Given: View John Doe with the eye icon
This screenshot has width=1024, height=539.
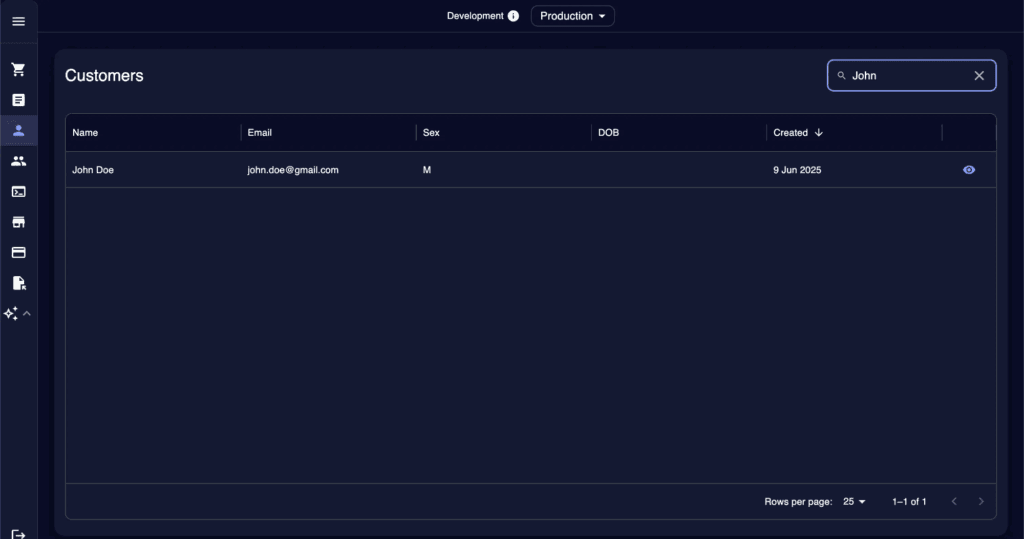Looking at the screenshot, I should click(968, 170).
